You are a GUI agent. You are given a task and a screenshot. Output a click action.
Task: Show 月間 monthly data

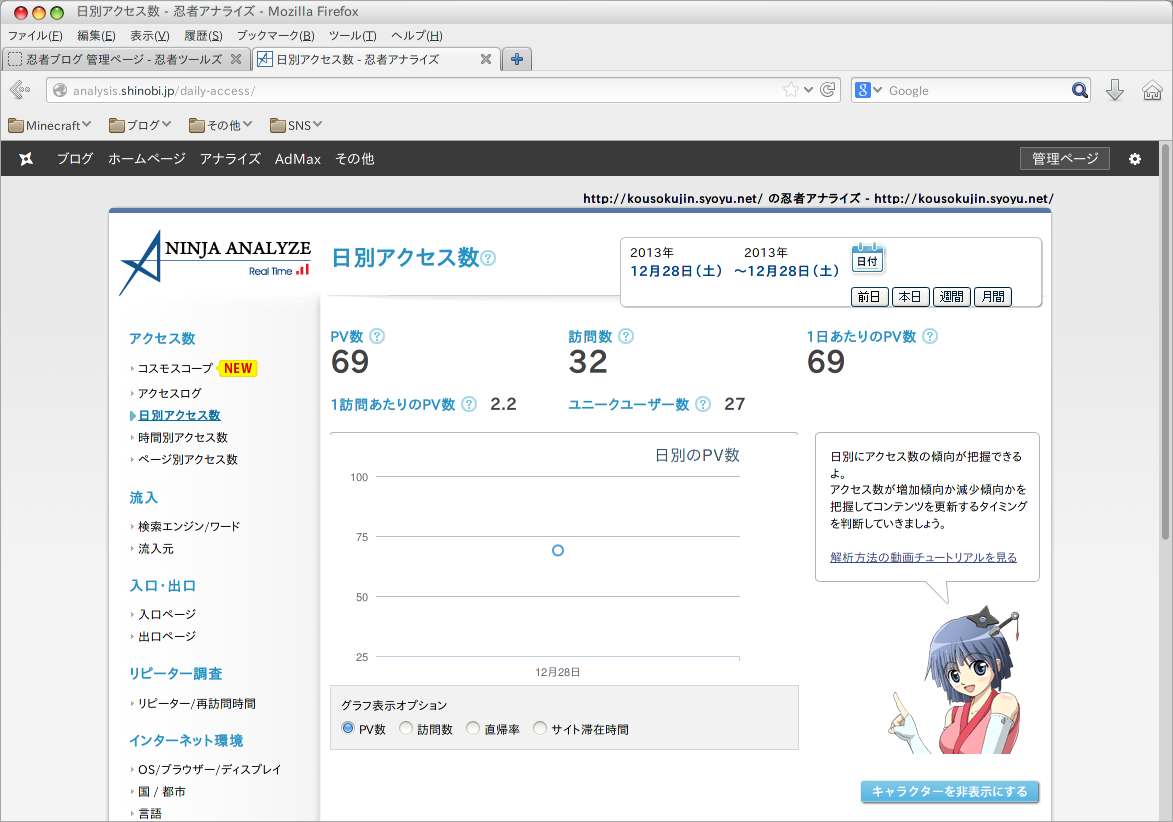tap(993, 297)
